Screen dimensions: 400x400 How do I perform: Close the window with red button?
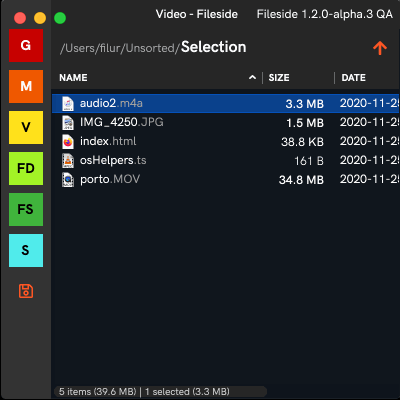(x=20, y=18)
